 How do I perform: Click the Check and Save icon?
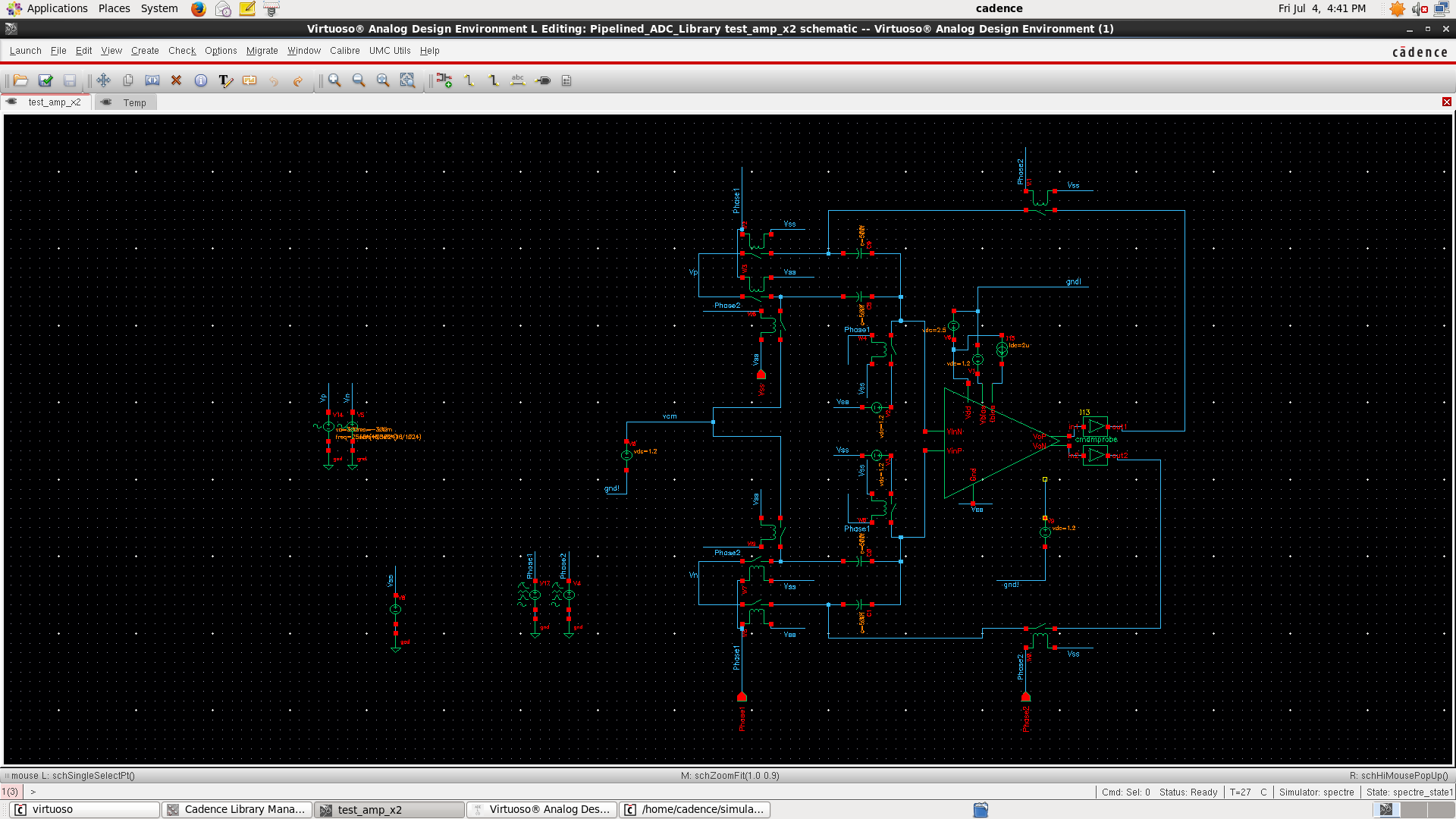click(x=45, y=80)
